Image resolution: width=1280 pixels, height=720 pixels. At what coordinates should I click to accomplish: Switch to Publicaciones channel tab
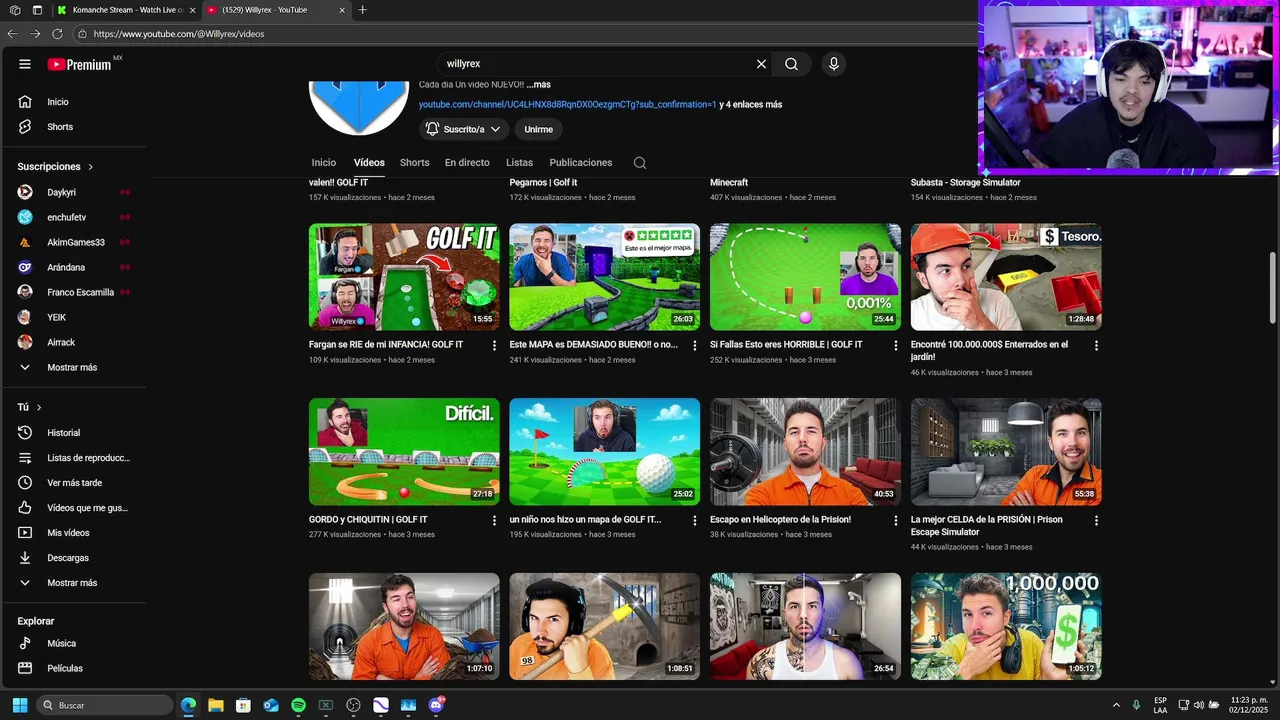pos(580,162)
